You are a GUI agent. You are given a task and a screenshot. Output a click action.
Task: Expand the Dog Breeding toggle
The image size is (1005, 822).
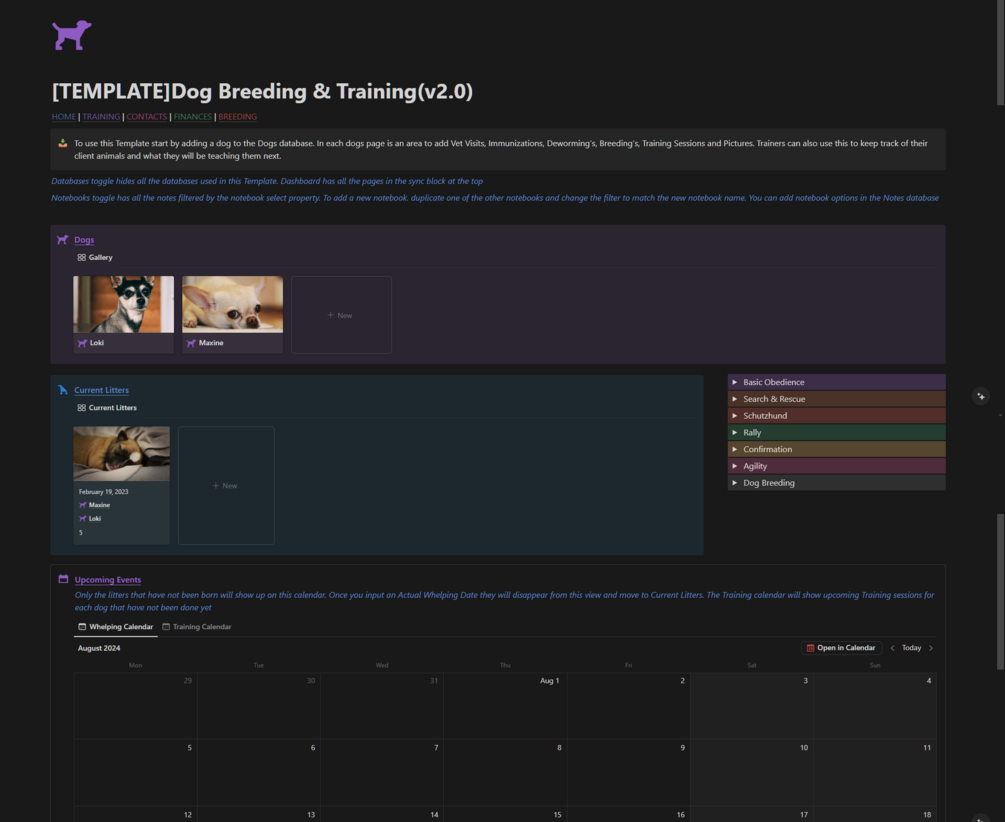735,483
